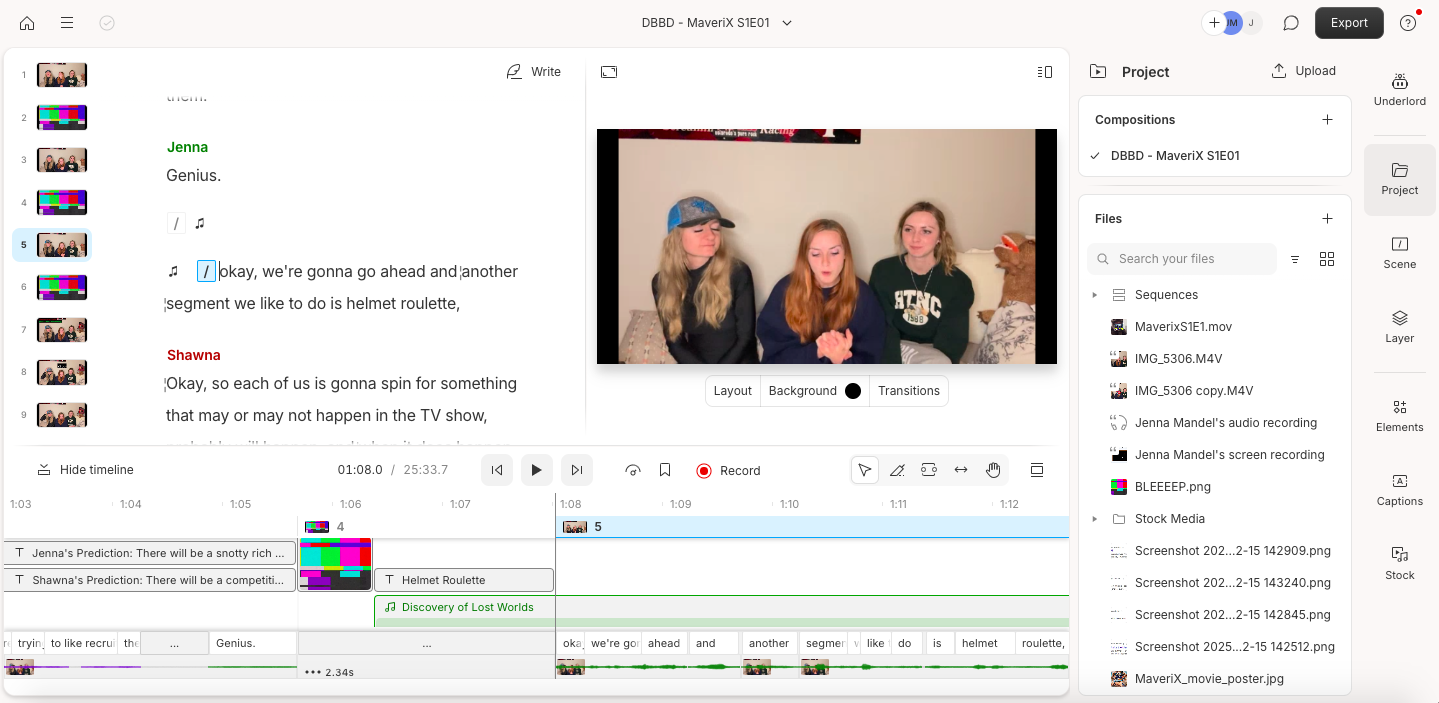
Task: Open the Captions sidebar tab
Action: click(1399, 490)
